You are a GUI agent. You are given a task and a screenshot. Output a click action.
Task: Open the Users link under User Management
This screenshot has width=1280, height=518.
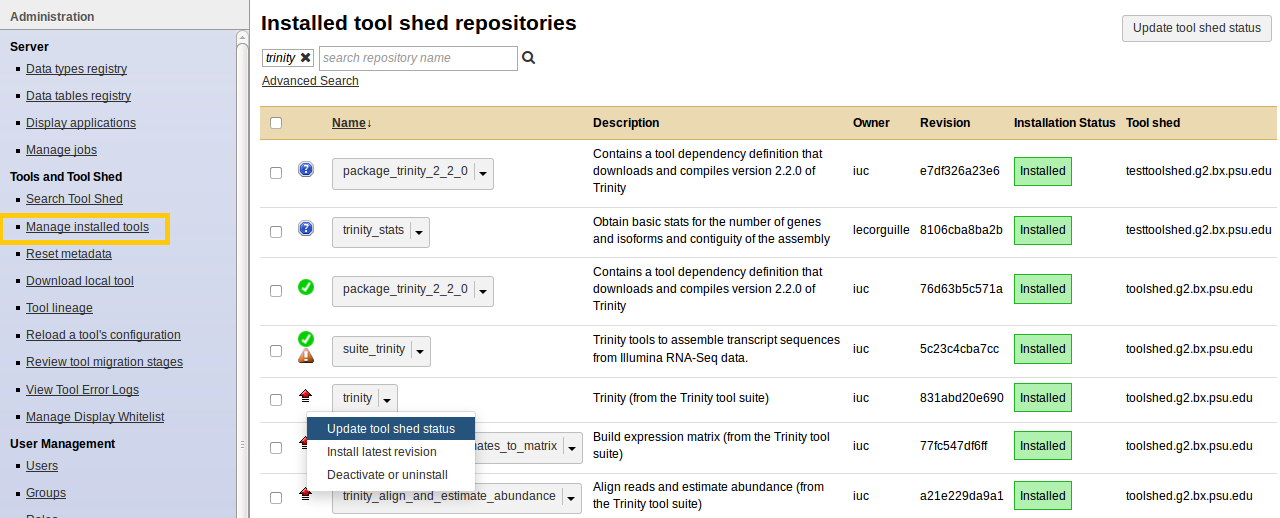[x=42, y=466]
